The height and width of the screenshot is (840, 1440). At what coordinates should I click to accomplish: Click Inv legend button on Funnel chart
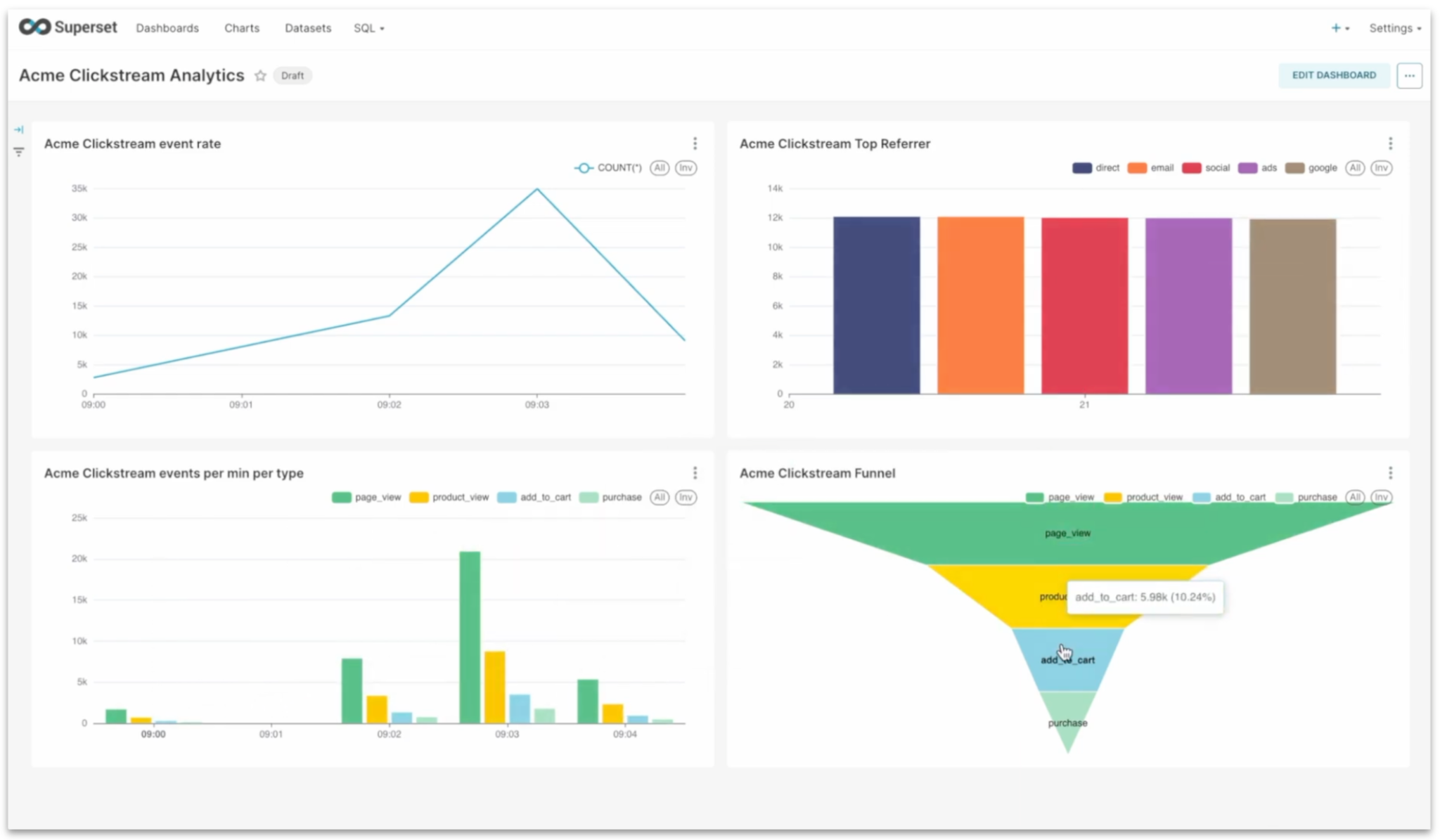(x=1381, y=498)
